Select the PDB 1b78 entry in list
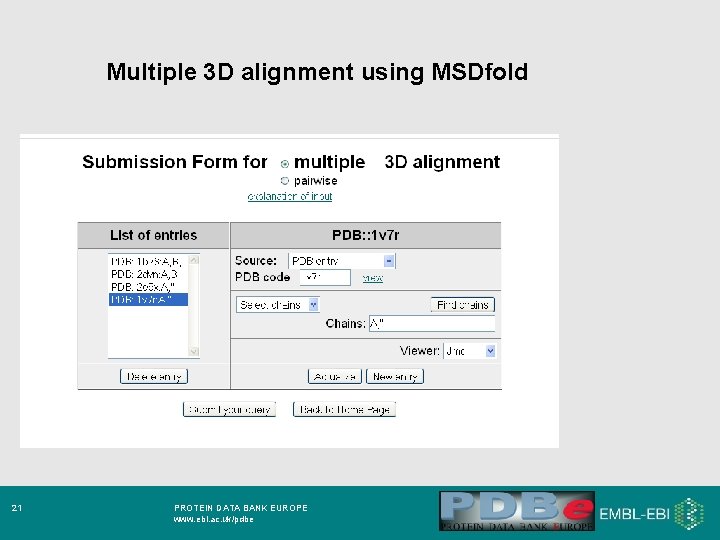The width and height of the screenshot is (720, 540). point(148,261)
